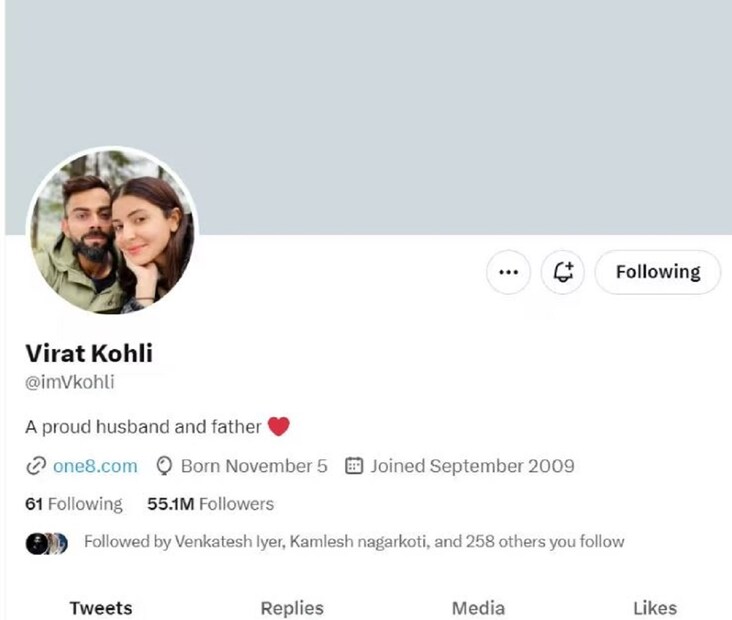The image size is (732, 620).
Task: Click the small mutual follower avatars
Action: tap(47, 543)
